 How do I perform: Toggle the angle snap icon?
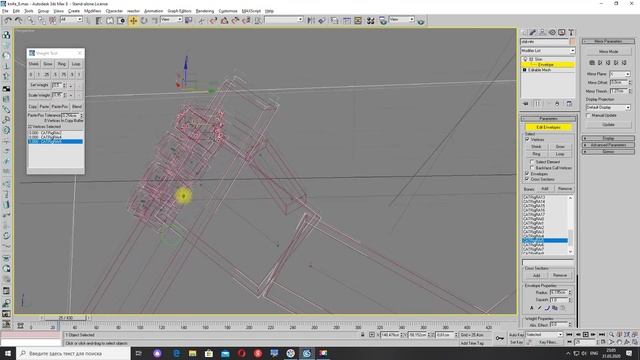tap(224, 20)
